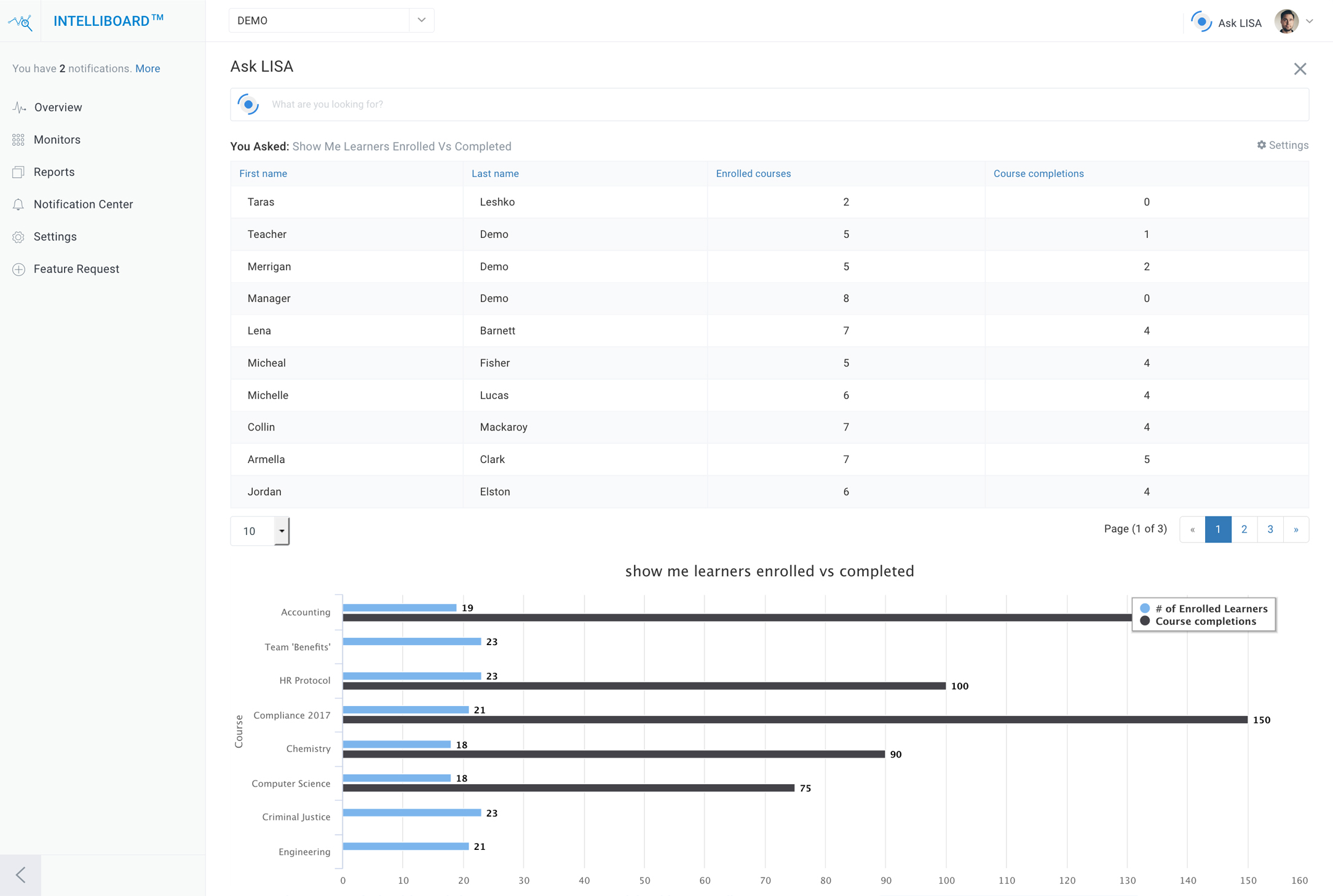
Task: Toggle the Enrolled Learners legend series
Action: [1204, 608]
